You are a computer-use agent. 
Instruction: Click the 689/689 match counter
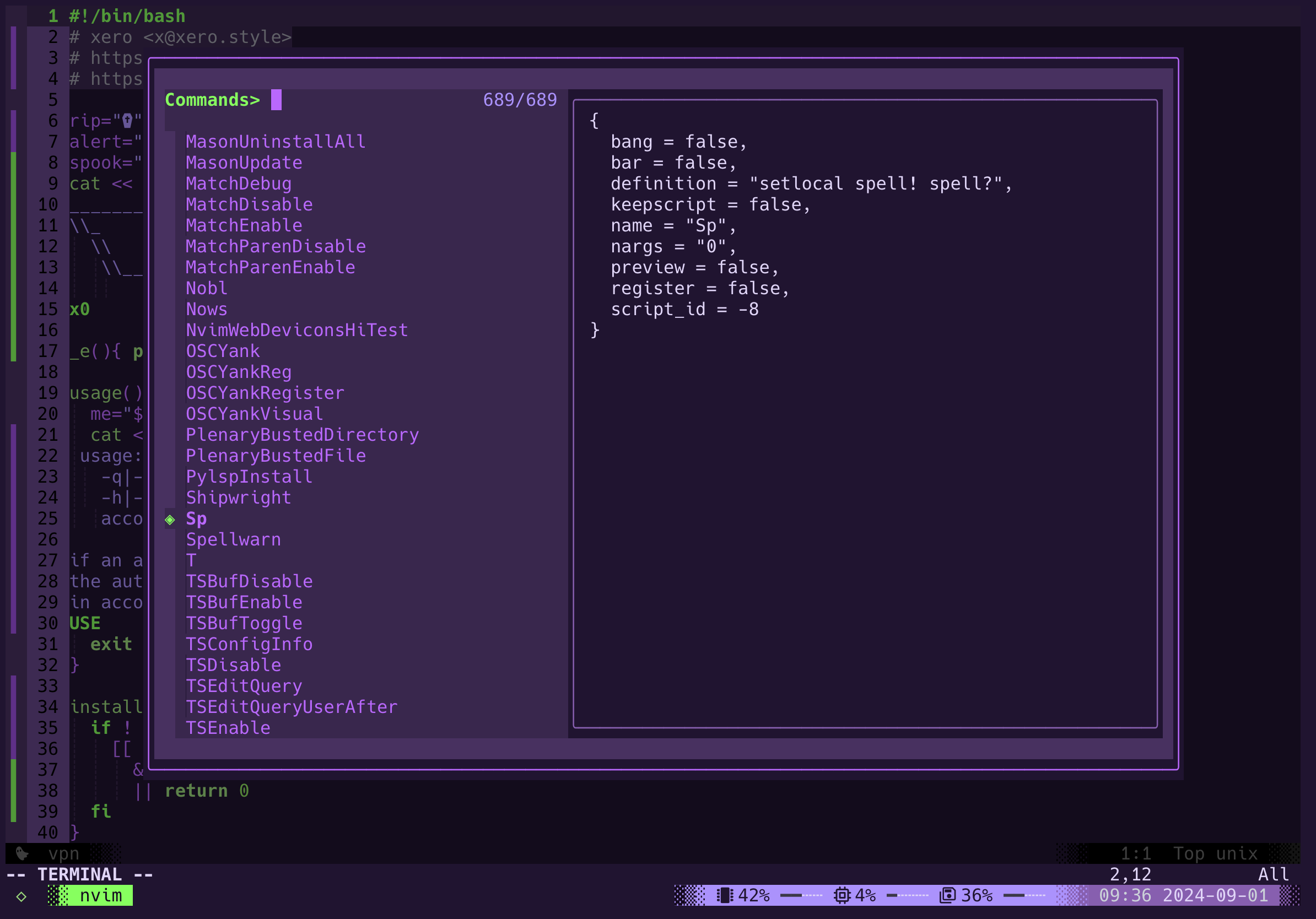[x=519, y=100]
